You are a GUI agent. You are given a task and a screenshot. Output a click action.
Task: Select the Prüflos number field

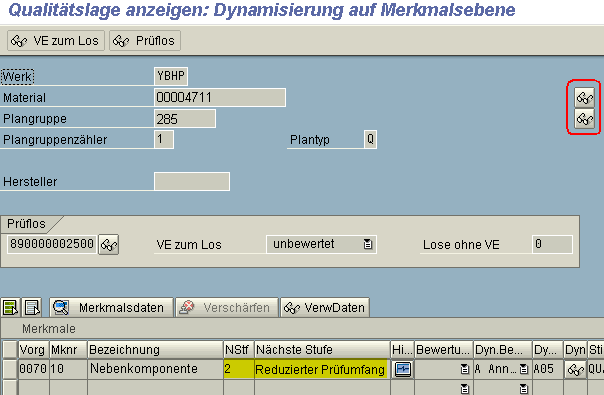pos(52,244)
